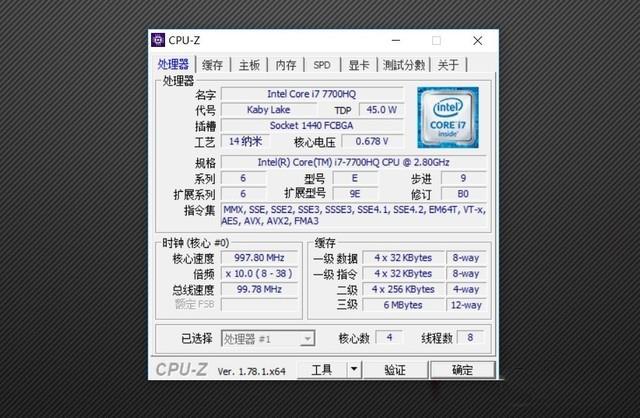Click the core speed value 997.80 MHz
This screenshot has height=418, width=640.
[259, 258]
